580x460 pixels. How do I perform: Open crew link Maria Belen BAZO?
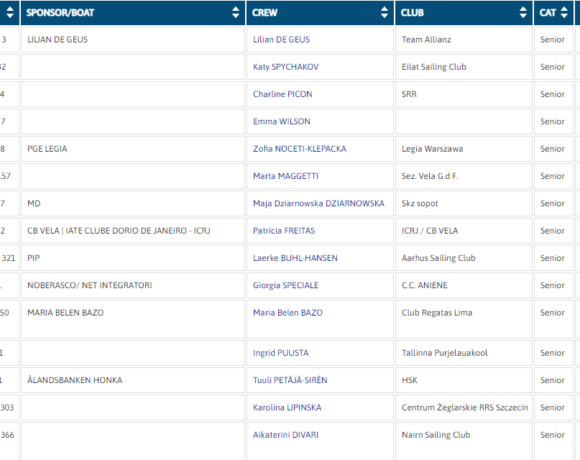[288, 313]
